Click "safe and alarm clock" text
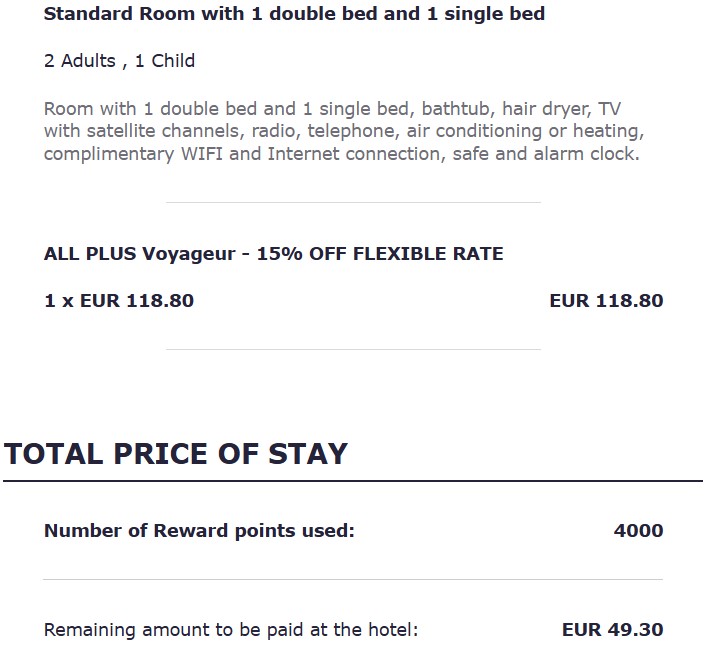 tap(546, 155)
